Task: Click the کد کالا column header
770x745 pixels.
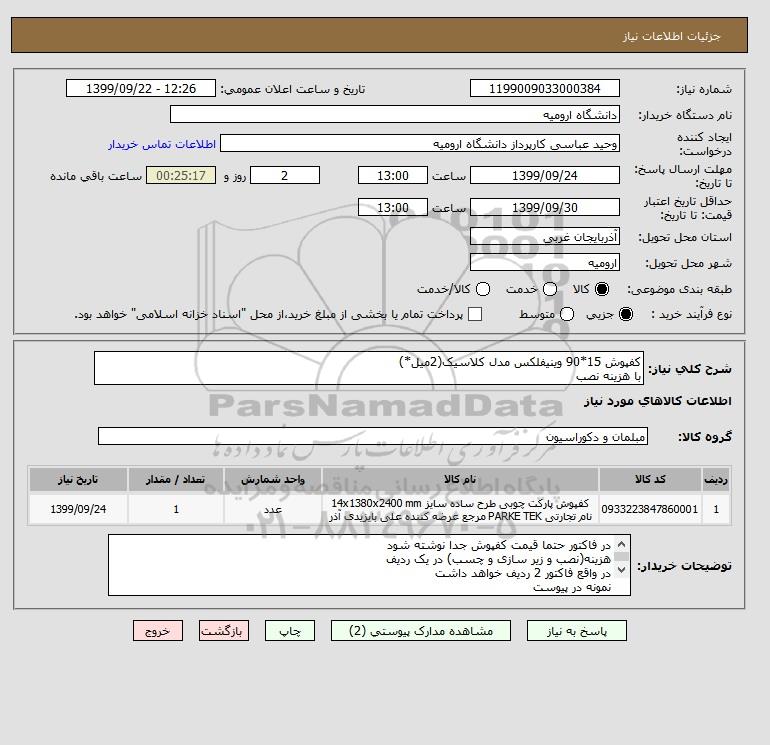Action: coord(650,479)
